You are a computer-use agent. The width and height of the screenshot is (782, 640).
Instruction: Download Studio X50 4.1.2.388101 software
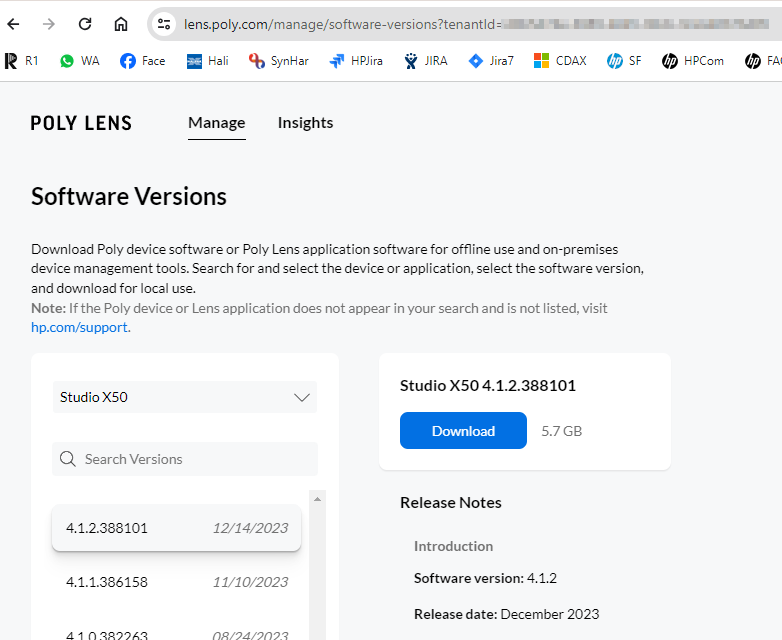463,431
